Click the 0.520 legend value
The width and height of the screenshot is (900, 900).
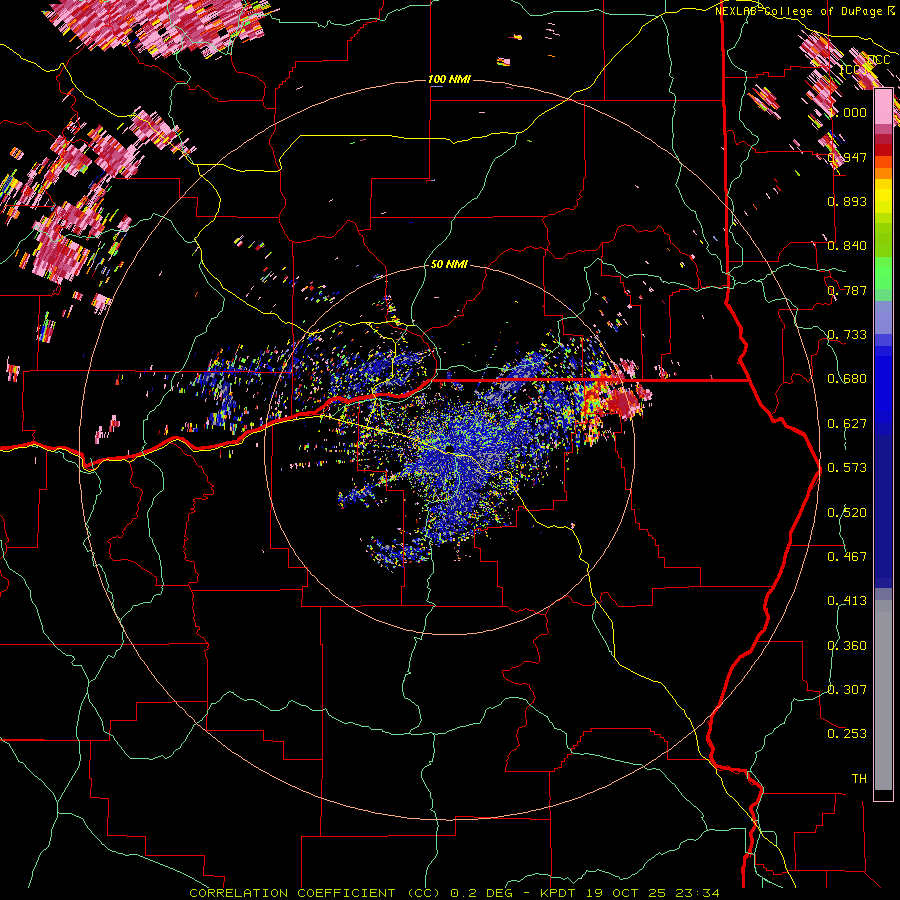847,513
